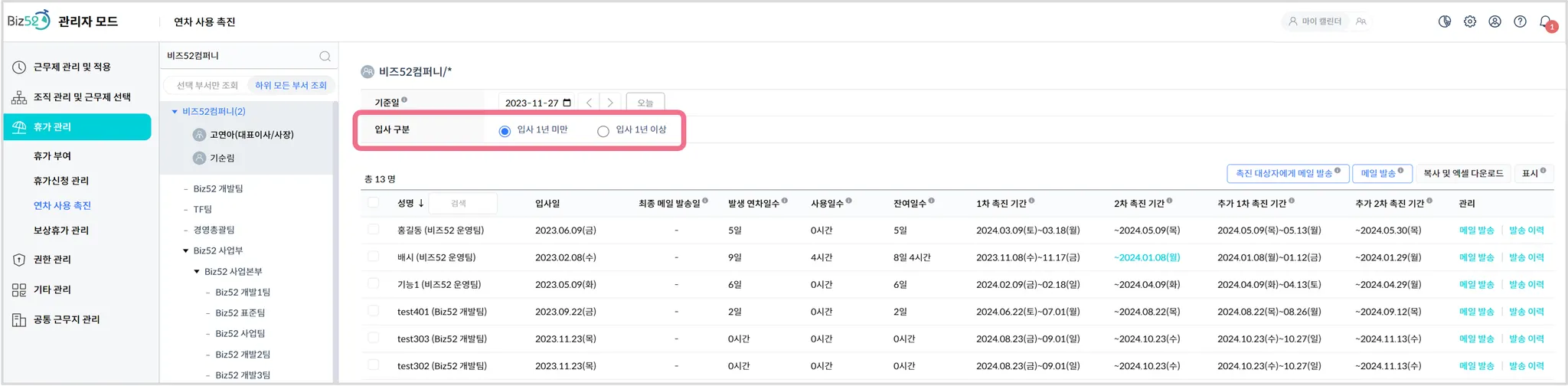This screenshot has width=1568, height=386.
Task: Open the pie chart statistics icon
Action: pos(1445,21)
